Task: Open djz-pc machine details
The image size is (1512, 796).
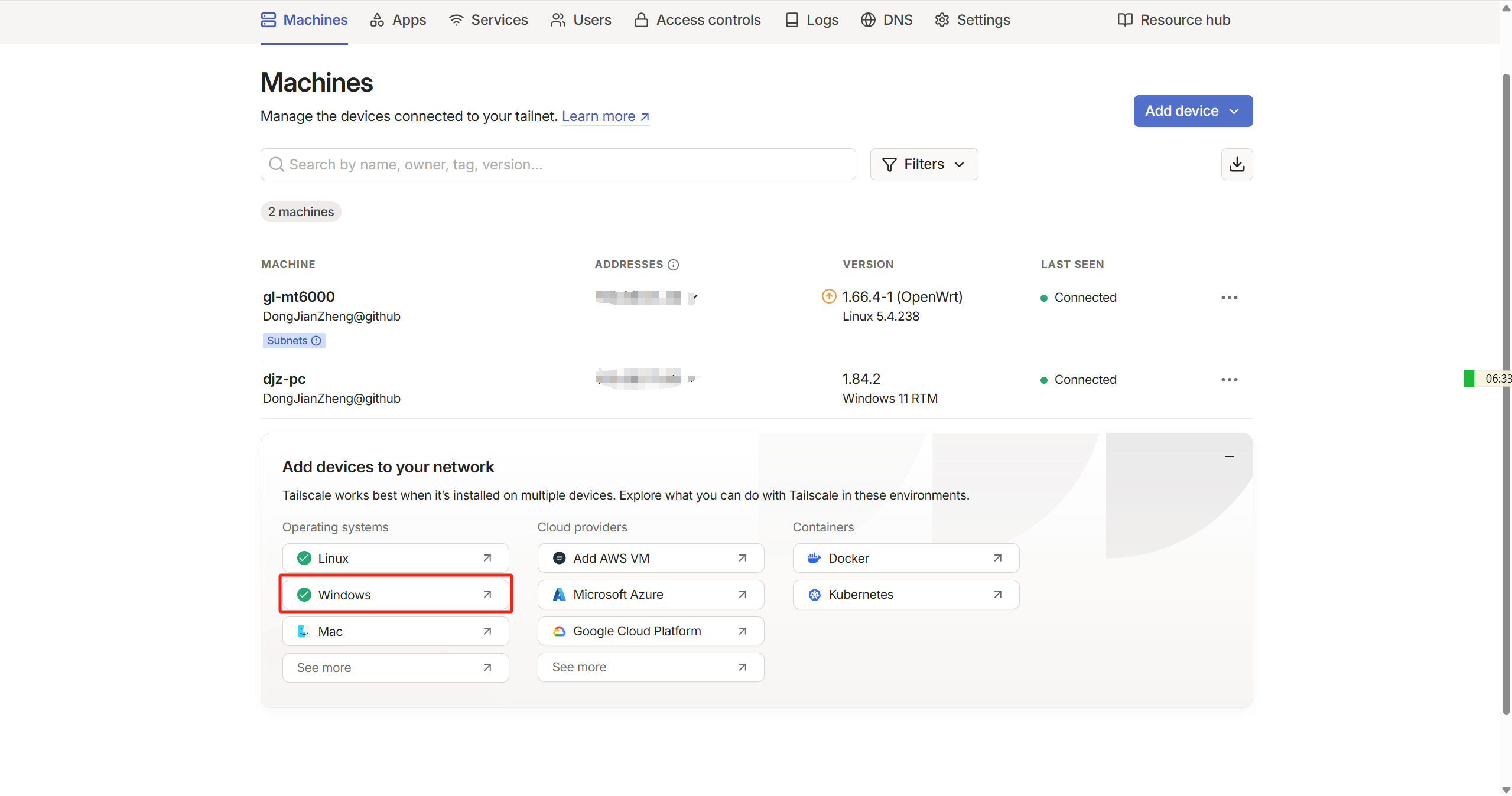Action: (284, 379)
